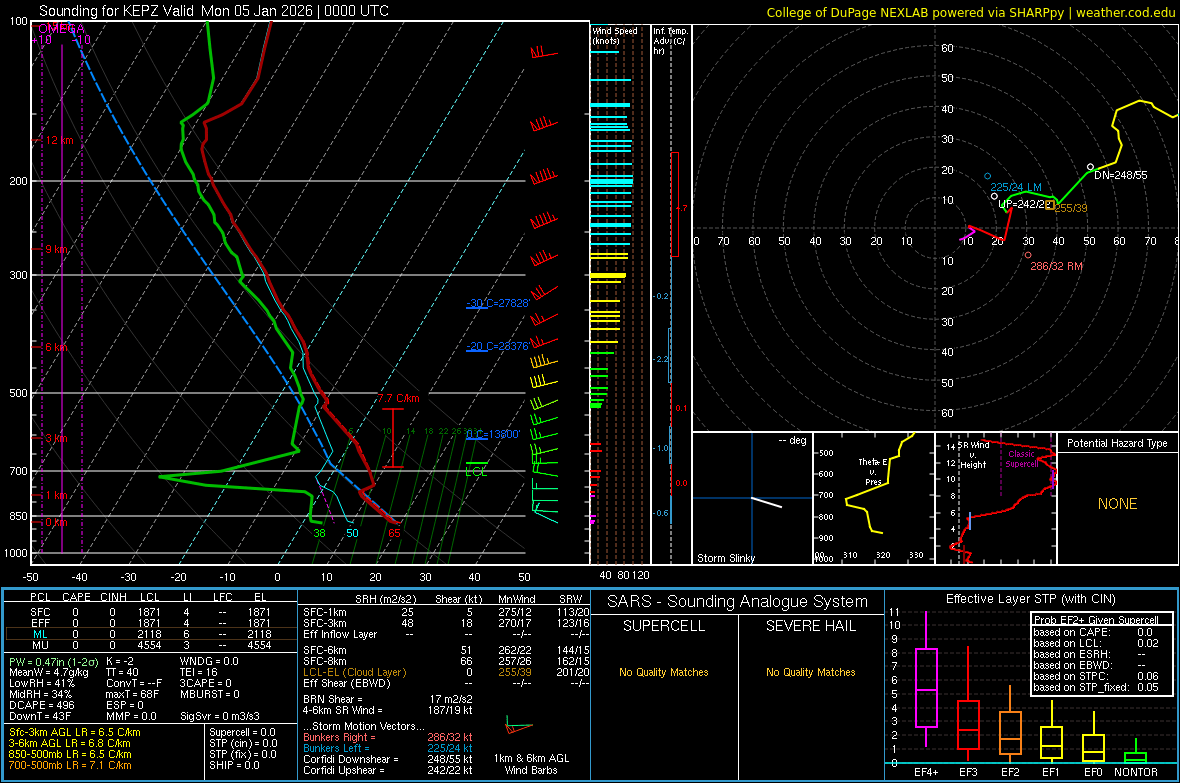Click the 'Bunkers Right = 286/32 kt' line
1180x783 pixels.
pyautogui.click(x=388, y=738)
